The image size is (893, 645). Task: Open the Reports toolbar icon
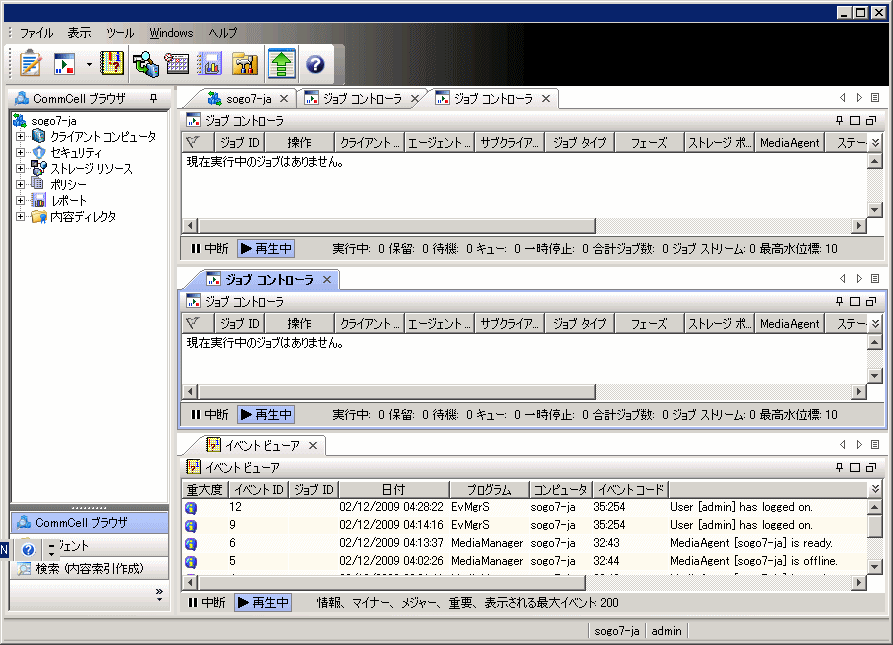click(212, 63)
